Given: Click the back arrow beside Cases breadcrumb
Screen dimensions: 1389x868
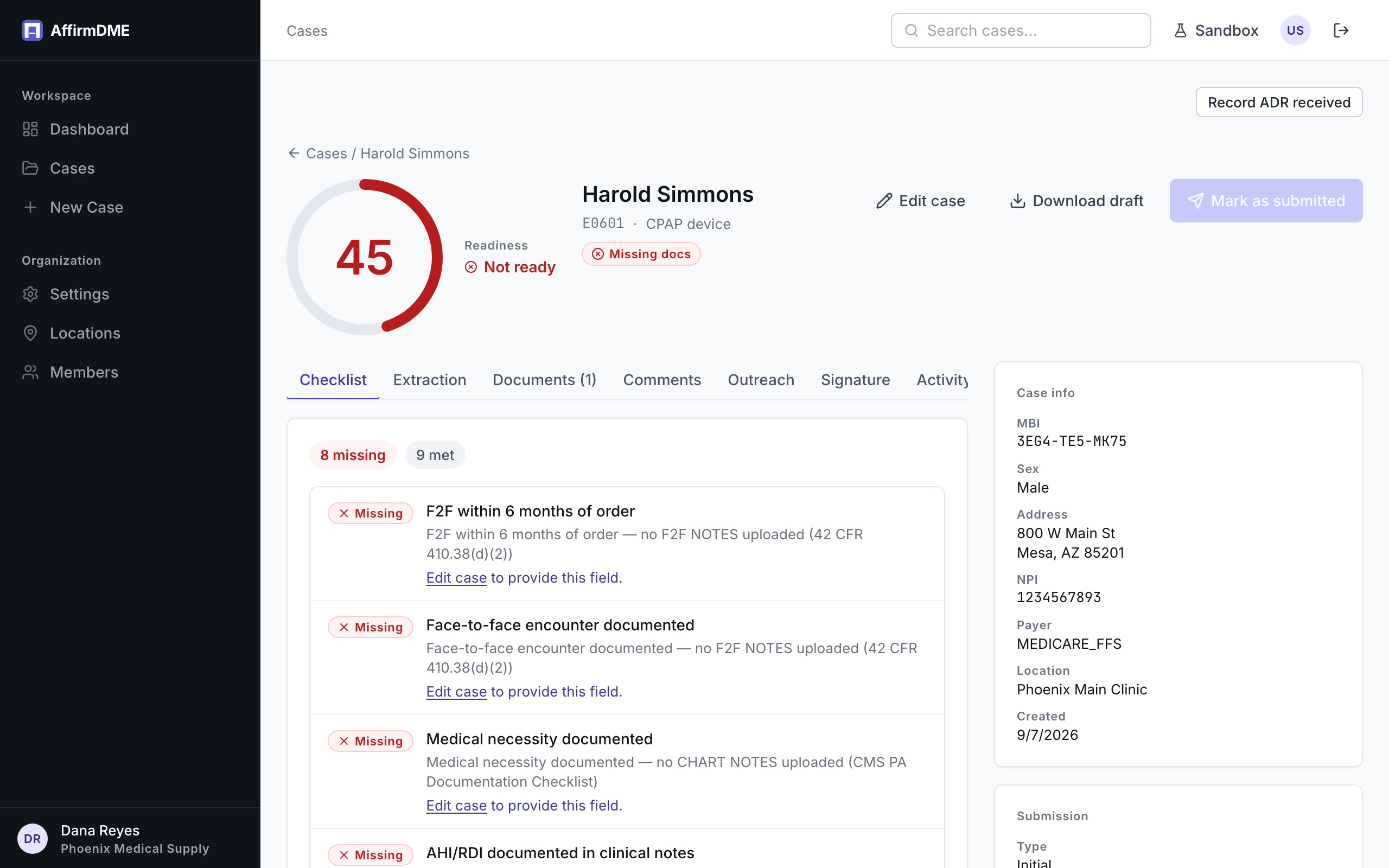Looking at the screenshot, I should pos(294,154).
